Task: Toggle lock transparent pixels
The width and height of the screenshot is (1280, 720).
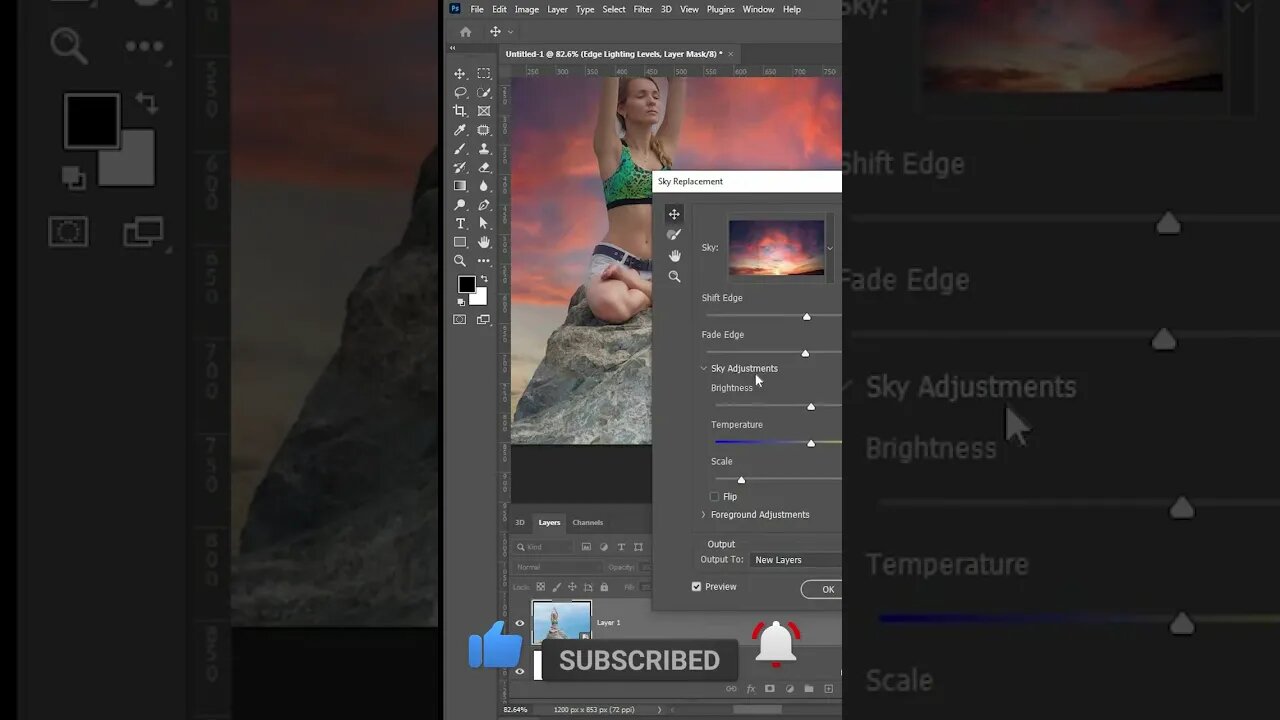Action: click(x=540, y=587)
